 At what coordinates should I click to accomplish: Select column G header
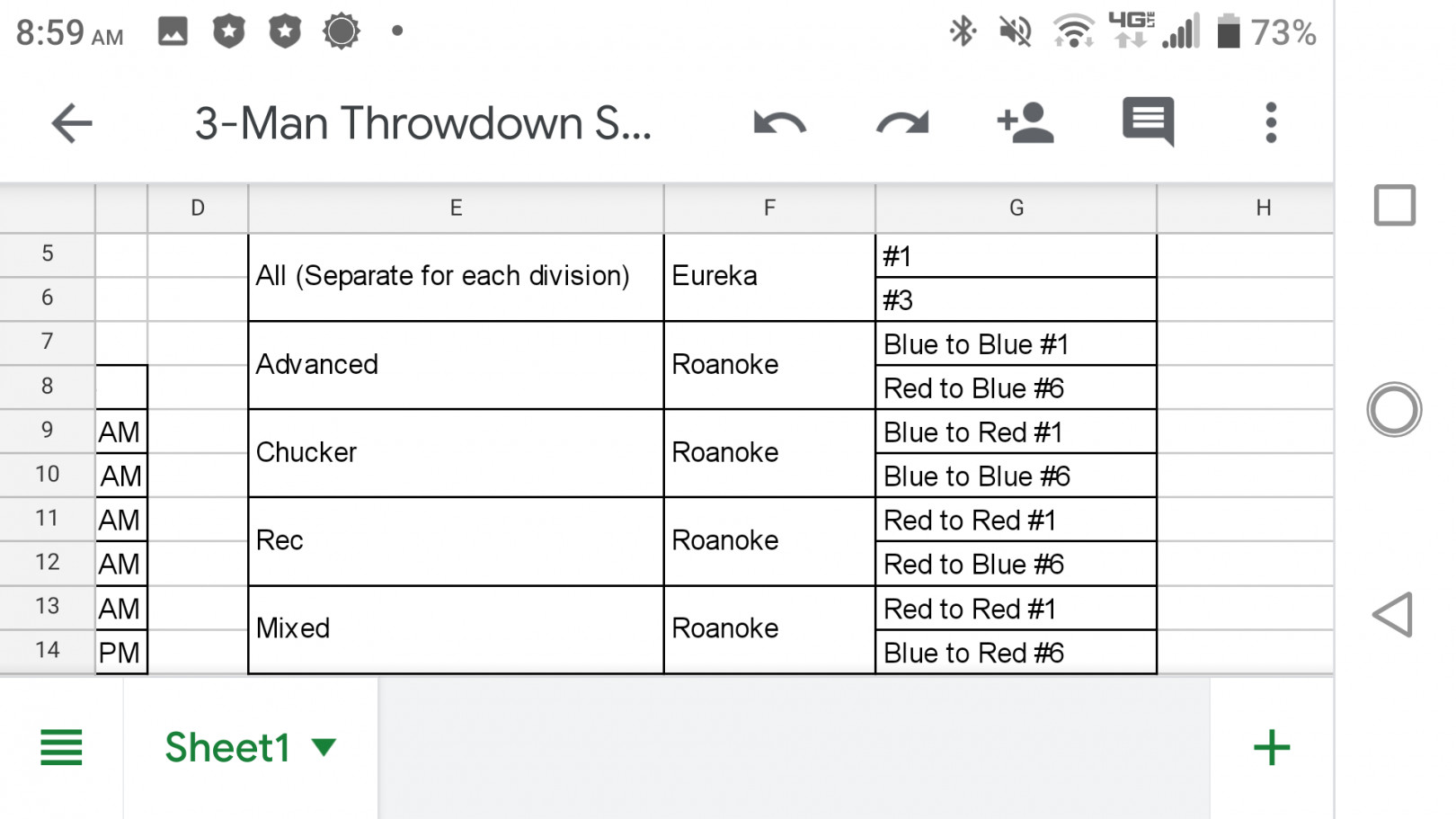tap(1017, 209)
